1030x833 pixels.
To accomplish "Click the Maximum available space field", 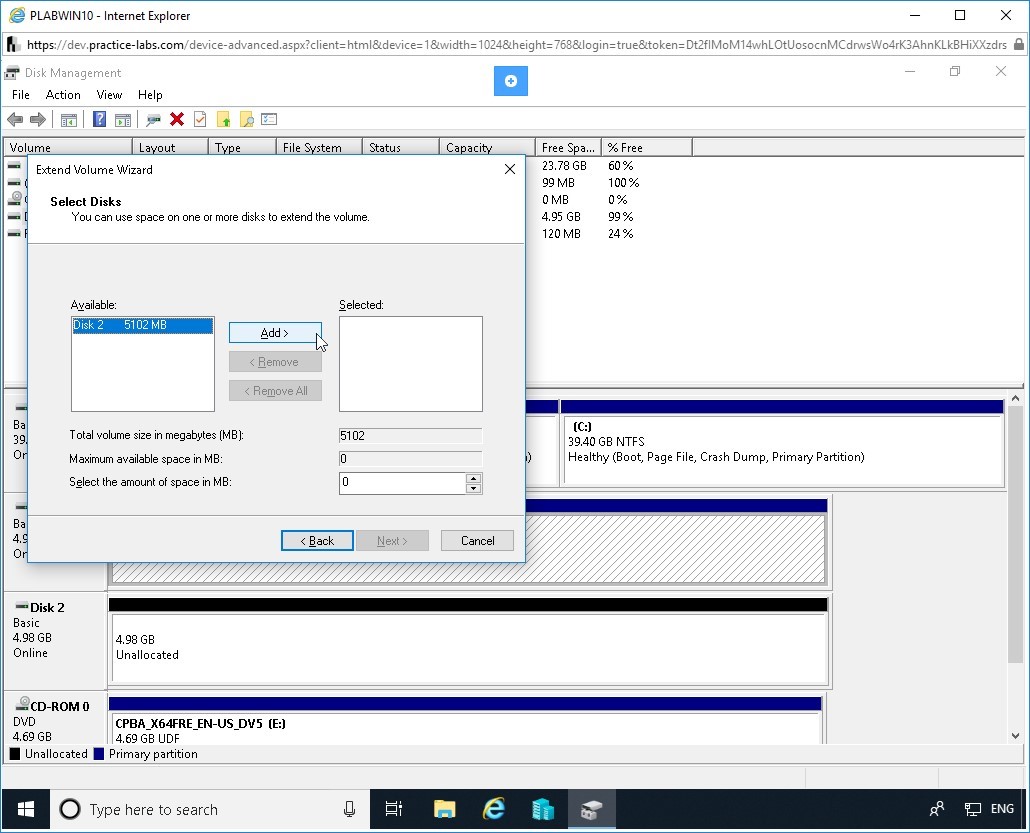I will click(411, 459).
